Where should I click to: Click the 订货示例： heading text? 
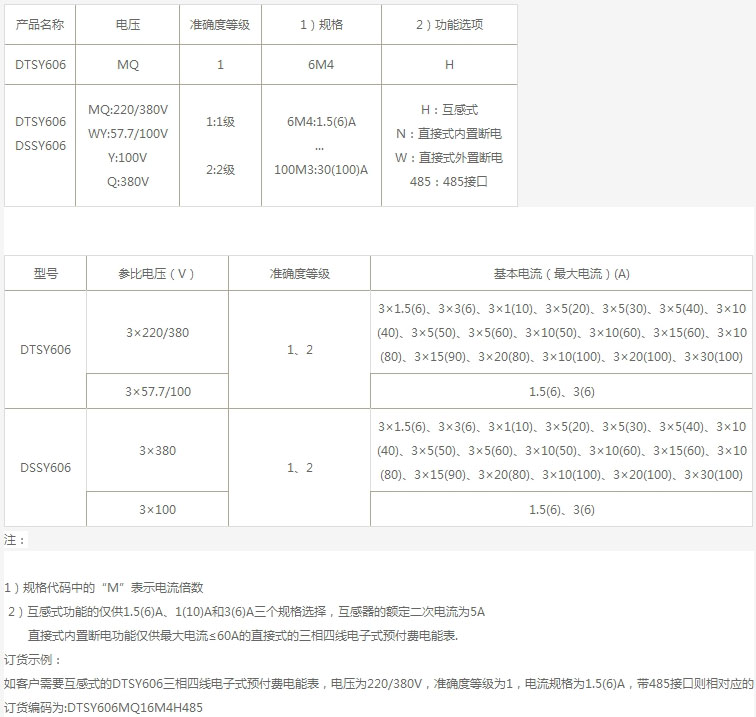(x=33, y=660)
